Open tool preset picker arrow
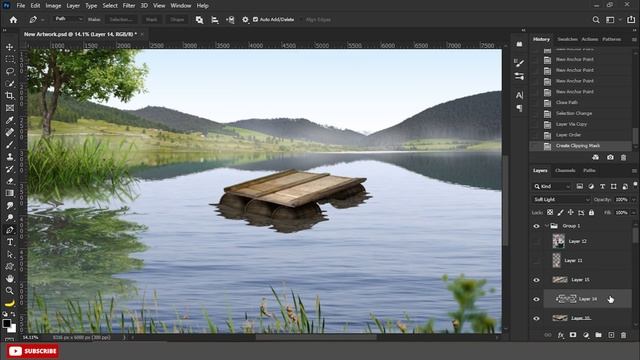640x360 pixels. (42, 20)
